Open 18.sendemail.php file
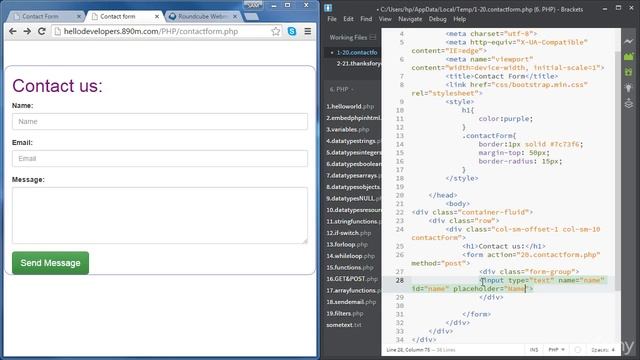Image resolution: width=640 pixels, height=360 pixels. (x=351, y=302)
